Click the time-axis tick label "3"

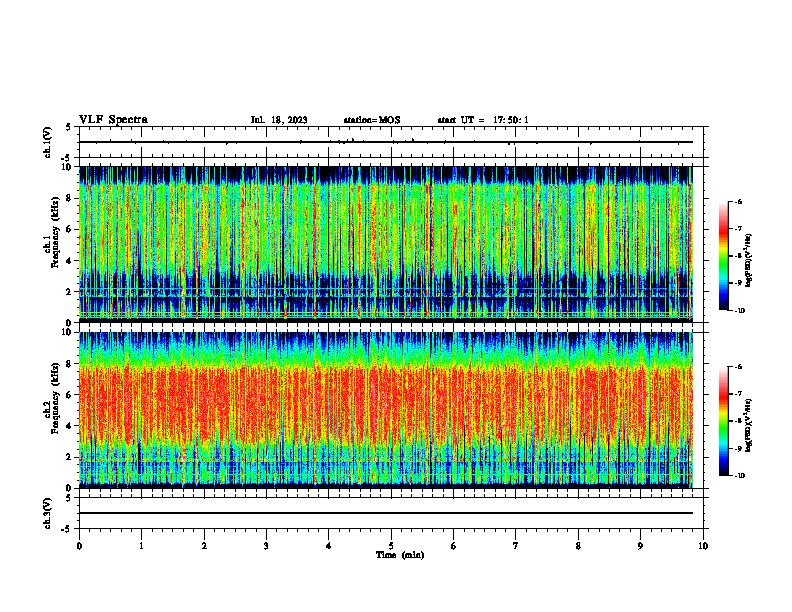[266, 546]
